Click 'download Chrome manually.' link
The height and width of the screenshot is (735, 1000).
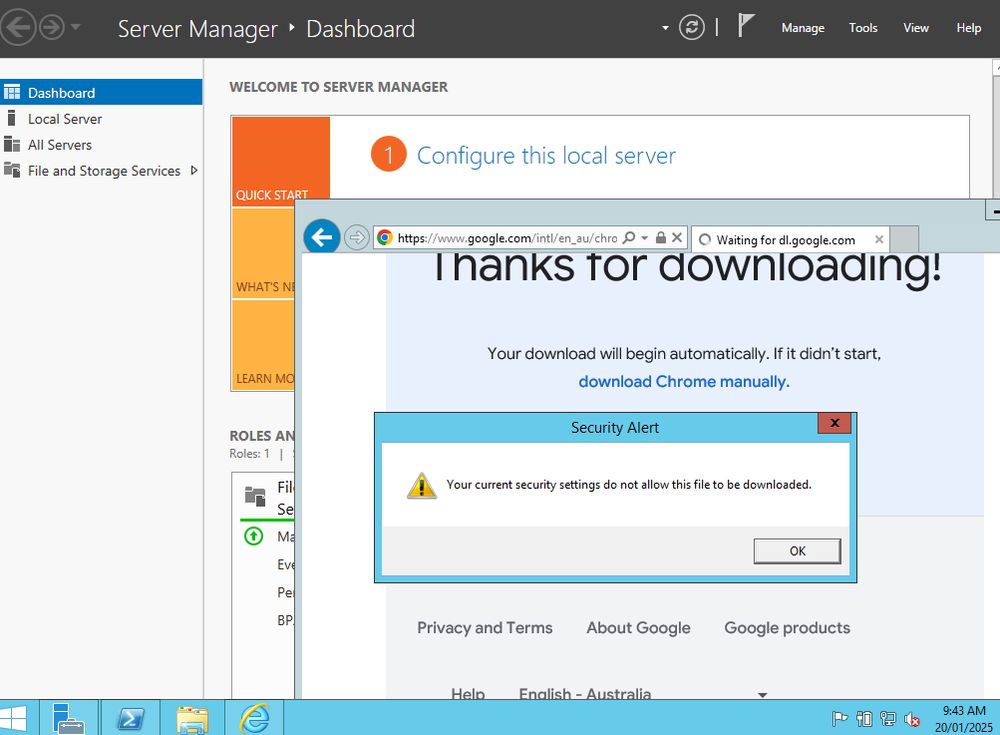684,382
